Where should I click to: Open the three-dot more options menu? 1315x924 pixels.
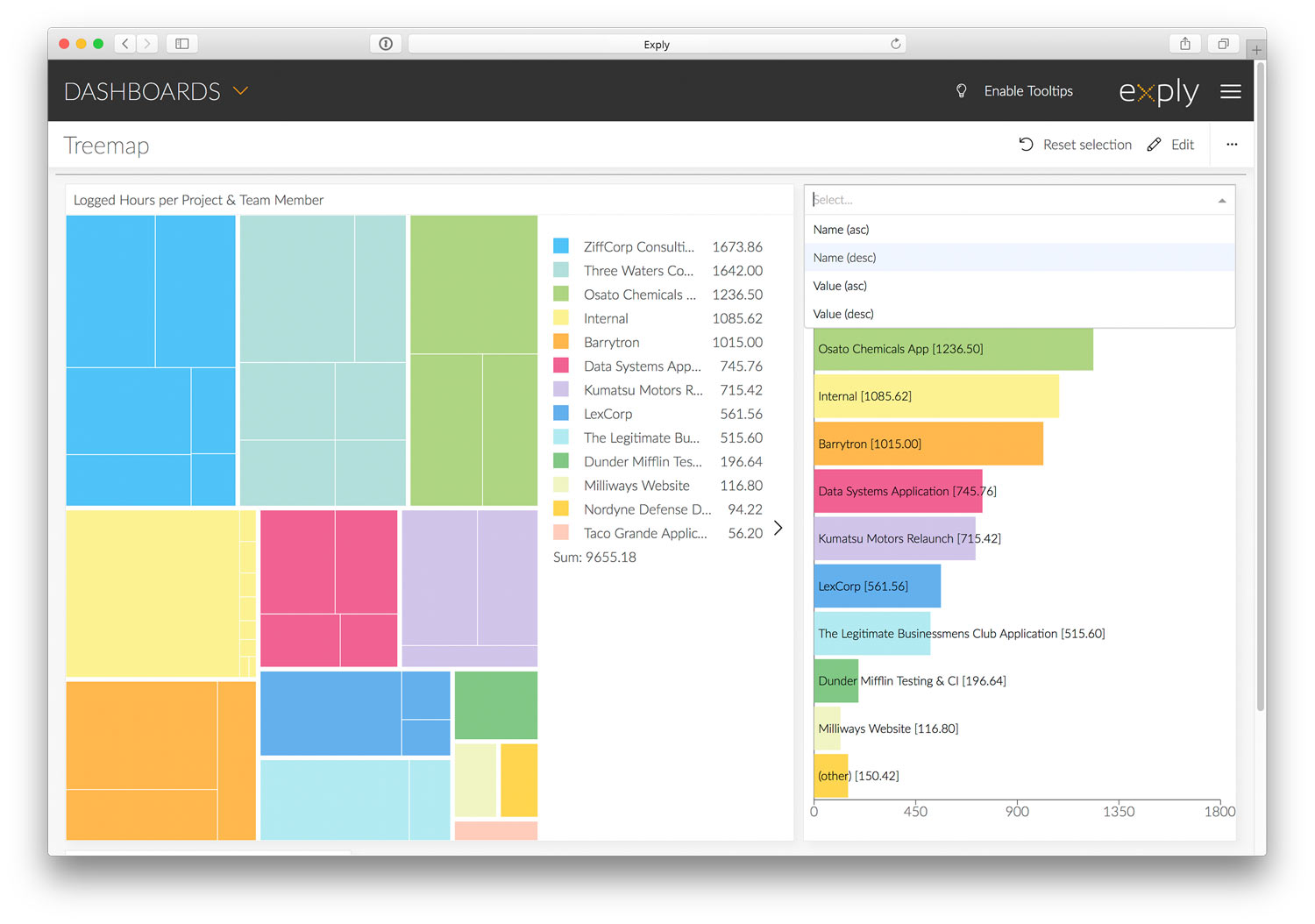[1232, 145]
